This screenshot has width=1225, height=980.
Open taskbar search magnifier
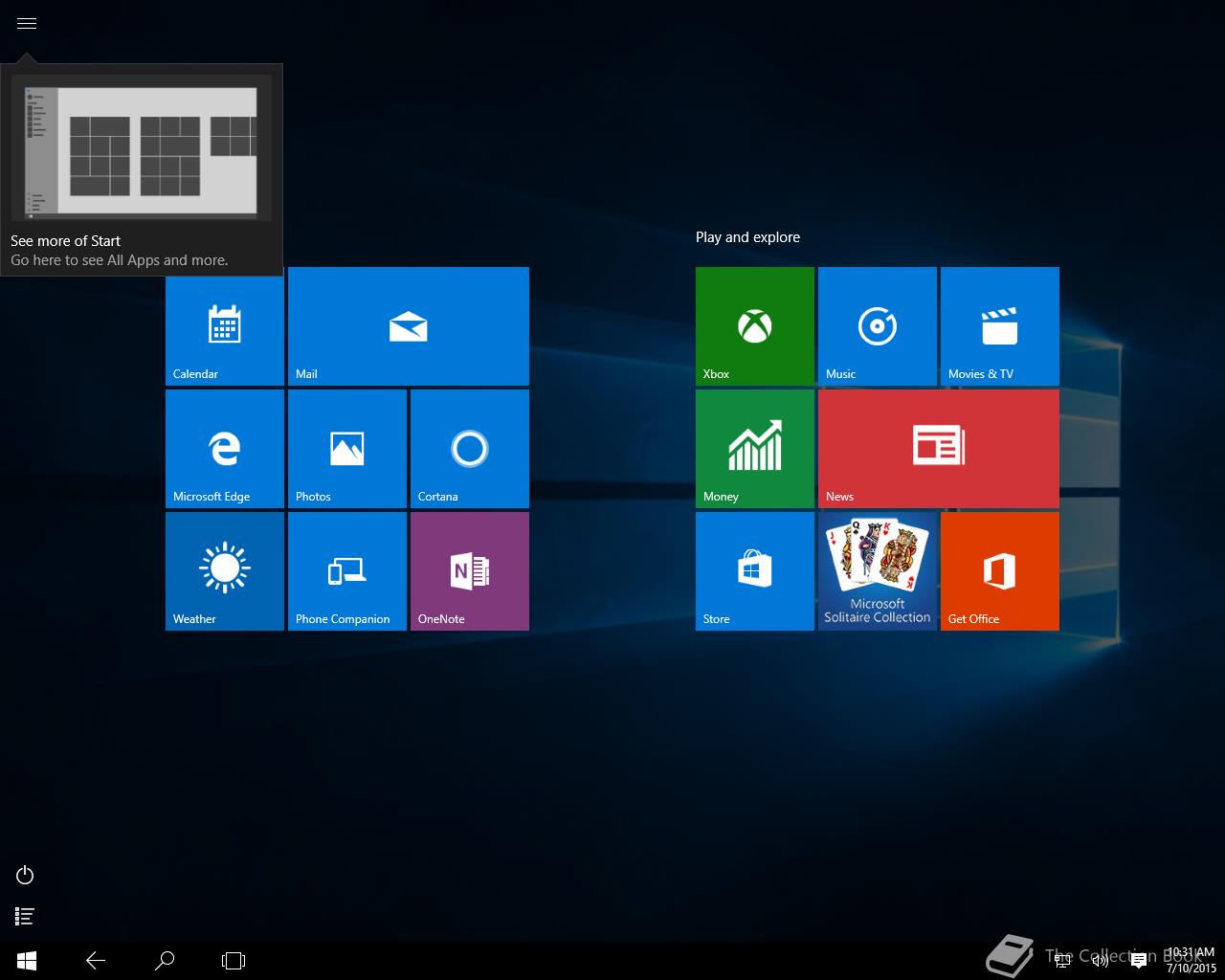pos(165,961)
